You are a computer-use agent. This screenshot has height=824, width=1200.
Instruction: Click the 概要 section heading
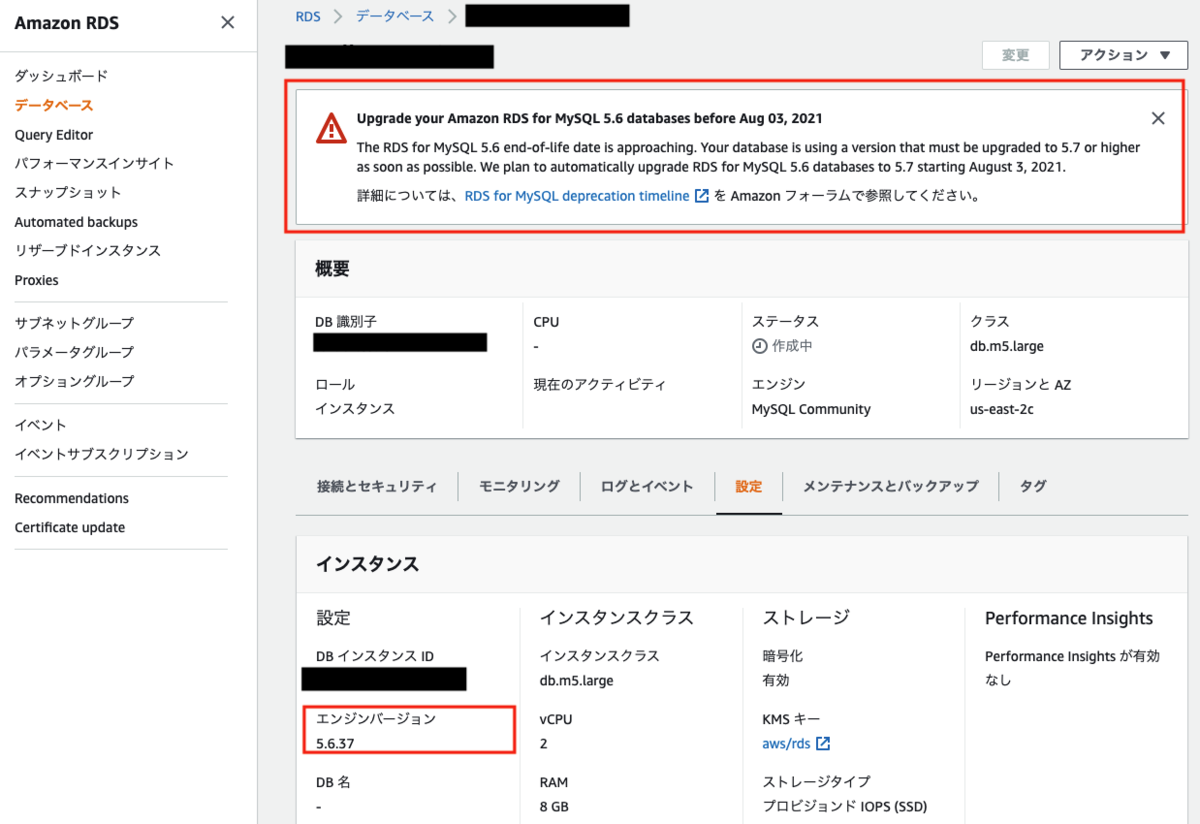click(x=332, y=269)
